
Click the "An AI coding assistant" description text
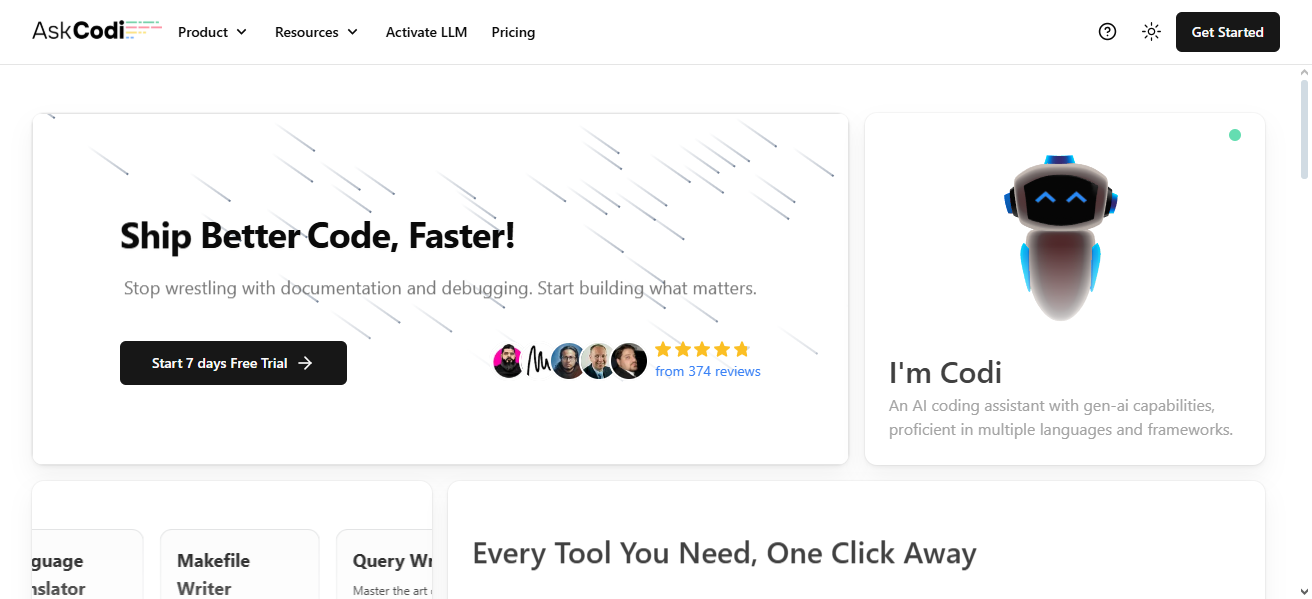pos(1061,418)
